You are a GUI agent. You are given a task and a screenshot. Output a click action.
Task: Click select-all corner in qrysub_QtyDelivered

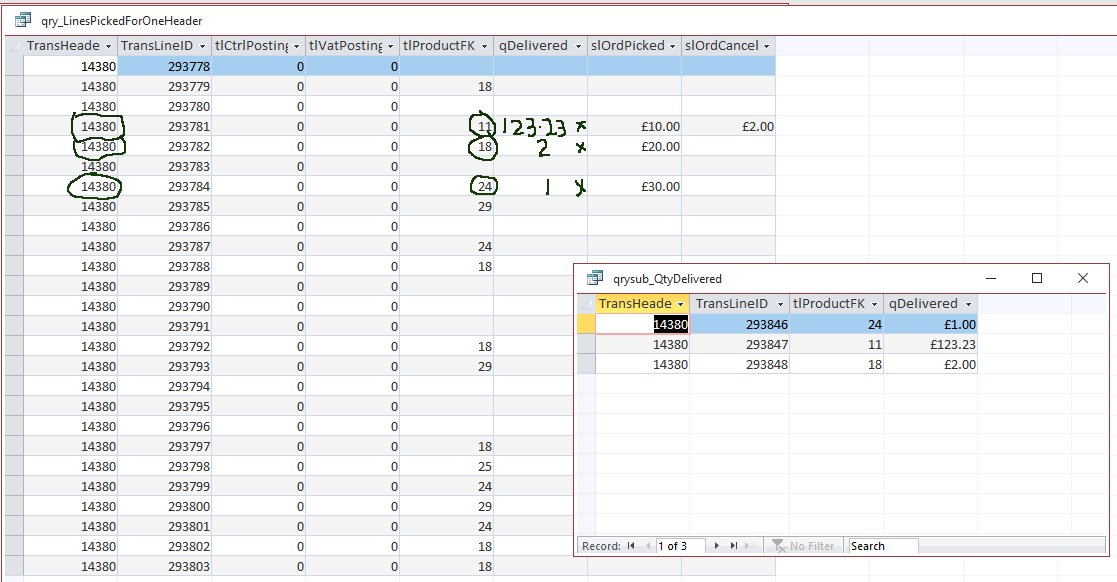[586, 303]
